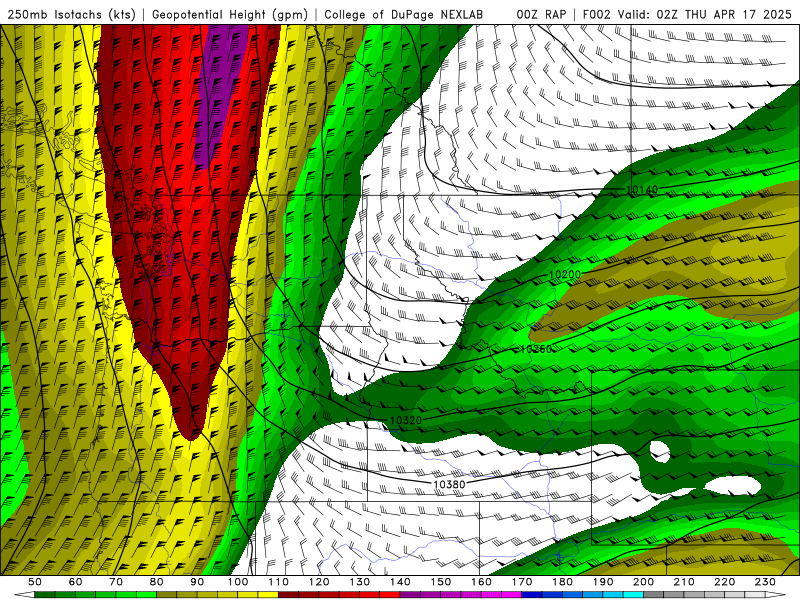Screen dimensions: 800x600
Task: Click the 170 legend label
Action: coord(522,582)
